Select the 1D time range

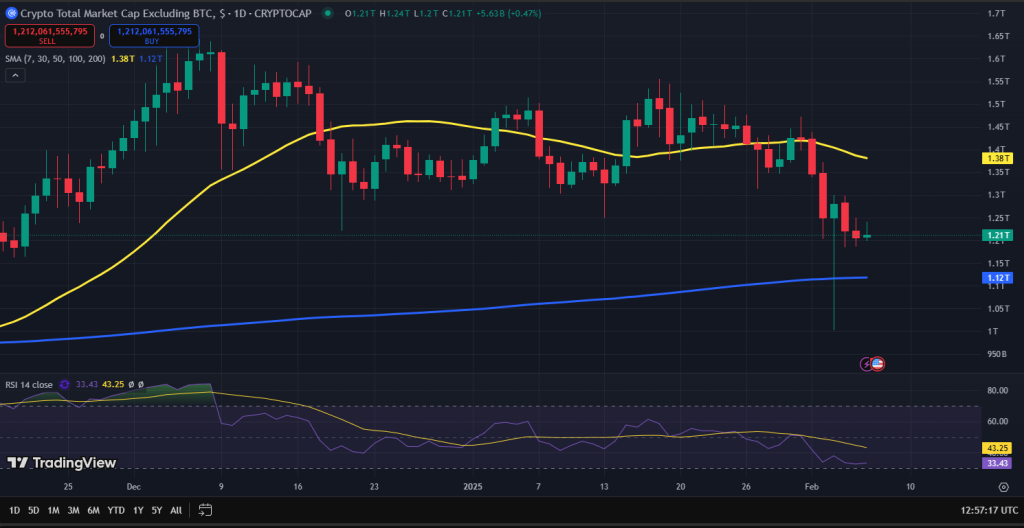click(x=14, y=510)
